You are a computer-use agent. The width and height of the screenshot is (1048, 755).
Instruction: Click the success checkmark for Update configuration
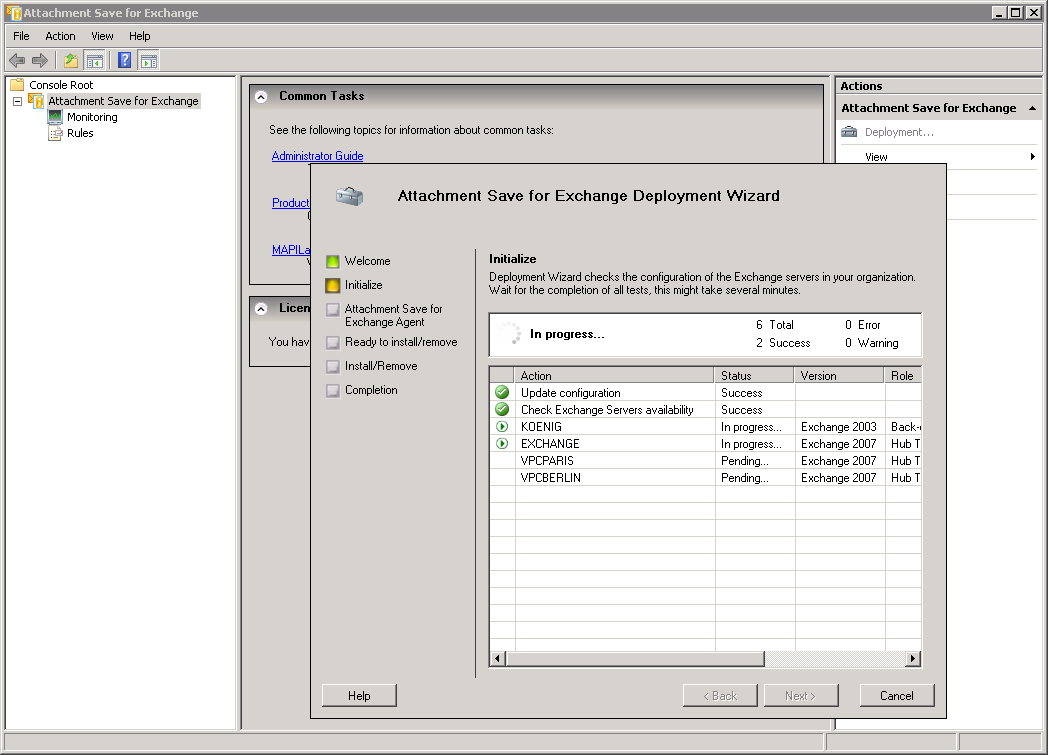[x=502, y=392]
